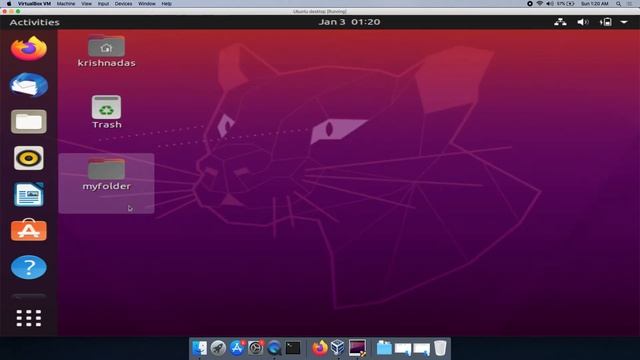The height and width of the screenshot is (360, 640).
Task: Open the Machine menu
Action: pos(66,4)
